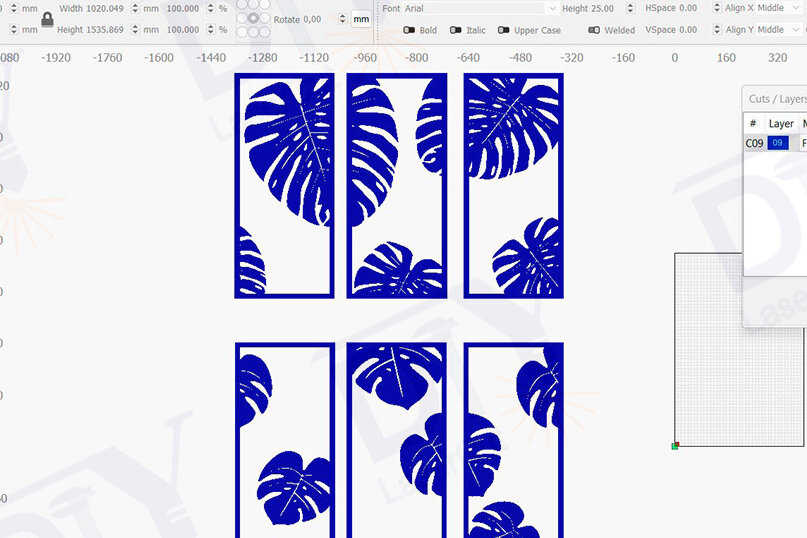Select the center anchor point in the grid
This screenshot has width=807, height=538.
pyautogui.click(x=254, y=18)
